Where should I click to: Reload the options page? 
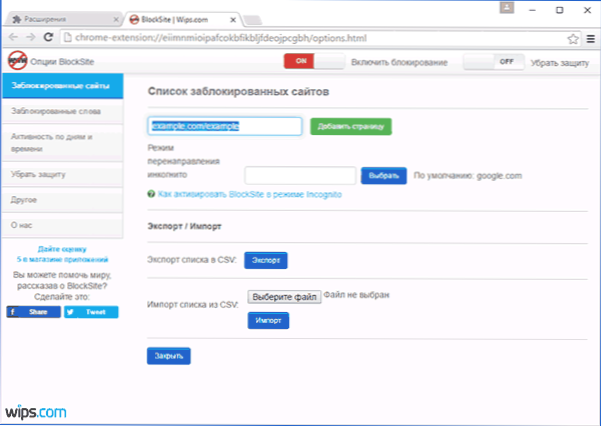point(48,37)
